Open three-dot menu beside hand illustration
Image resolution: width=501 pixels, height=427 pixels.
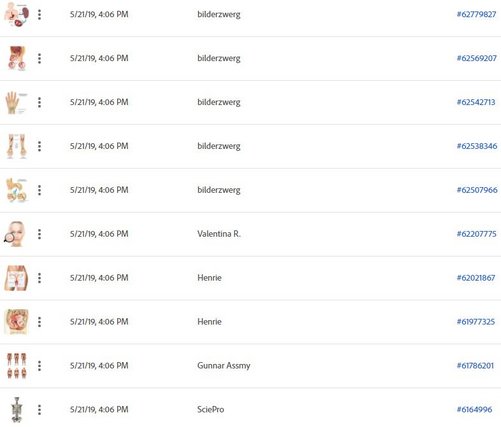click(x=39, y=102)
